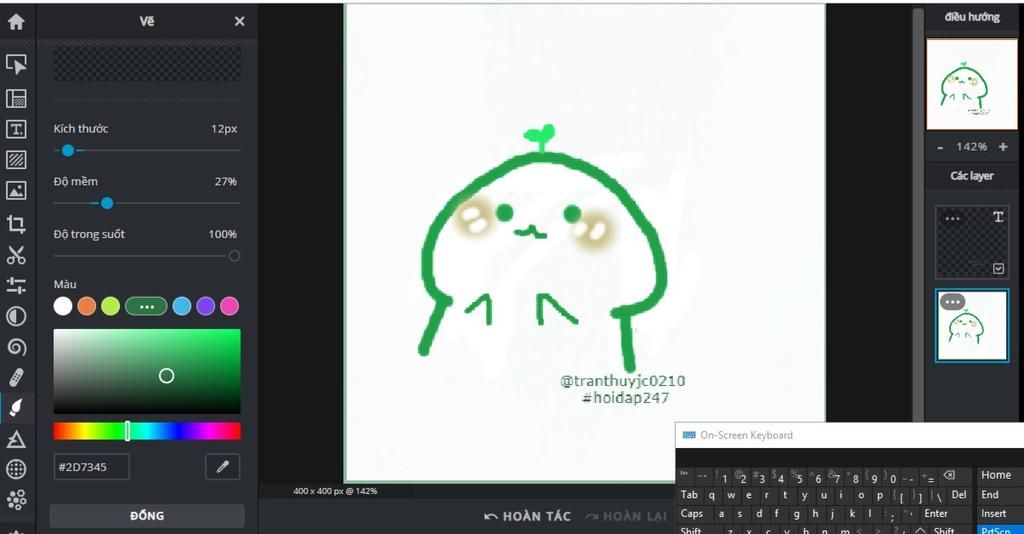The width and height of the screenshot is (1024, 534).
Task: Pick color with the eyedropper button
Action: pos(223,467)
